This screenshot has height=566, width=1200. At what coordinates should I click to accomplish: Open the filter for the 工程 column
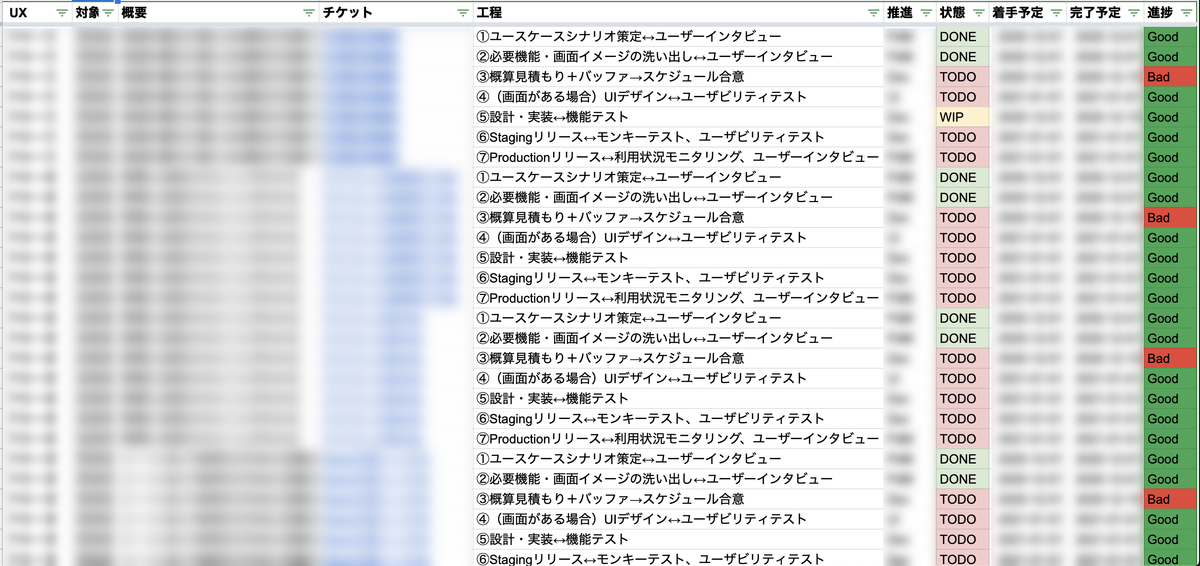(x=873, y=14)
